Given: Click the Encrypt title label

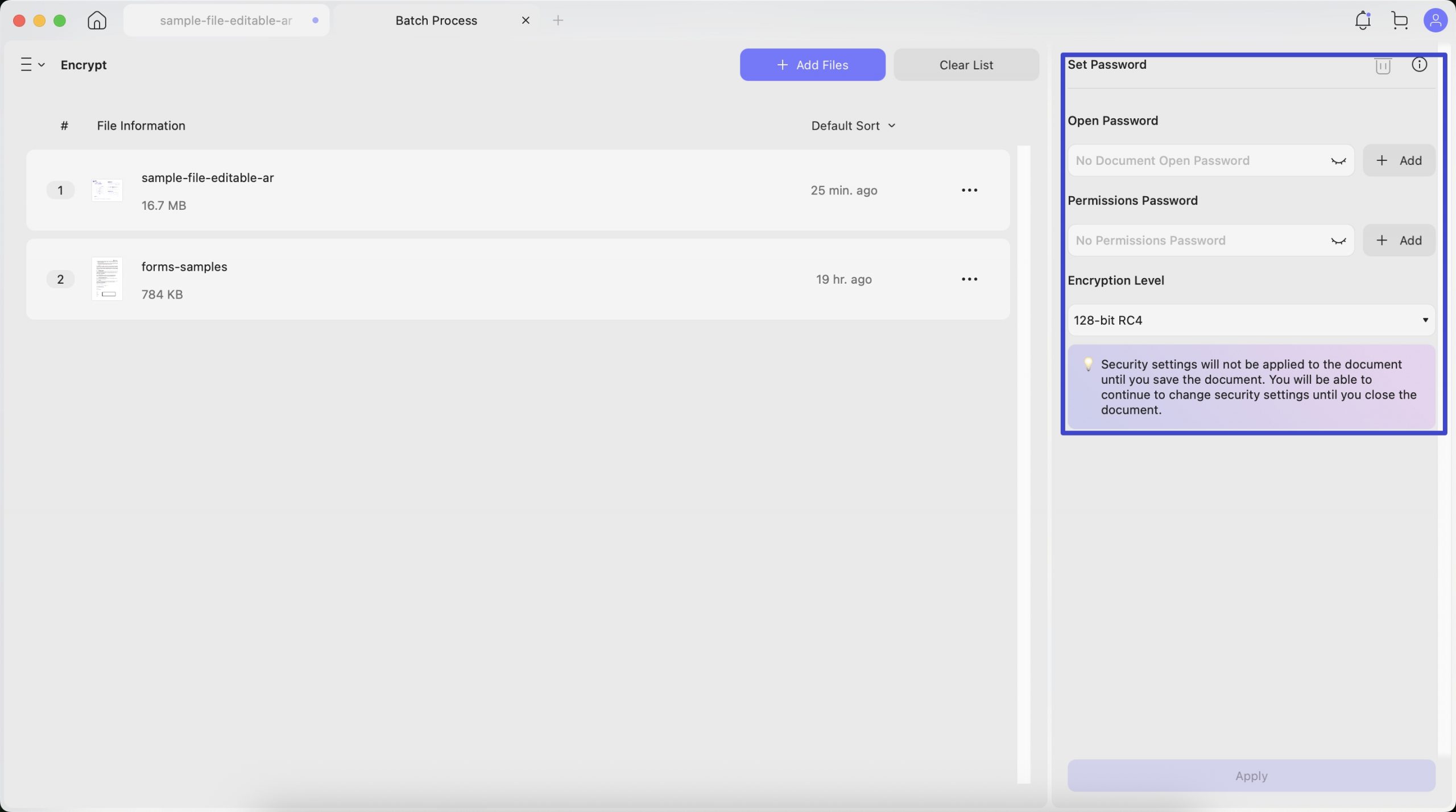Looking at the screenshot, I should [x=84, y=65].
